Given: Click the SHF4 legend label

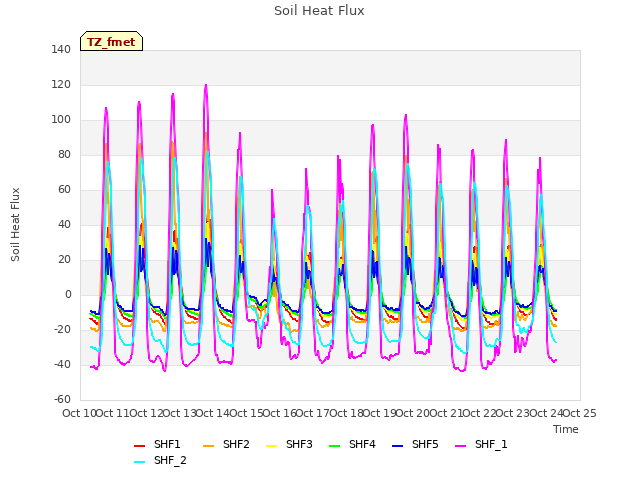Looking at the screenshot, I should [362, 444].
